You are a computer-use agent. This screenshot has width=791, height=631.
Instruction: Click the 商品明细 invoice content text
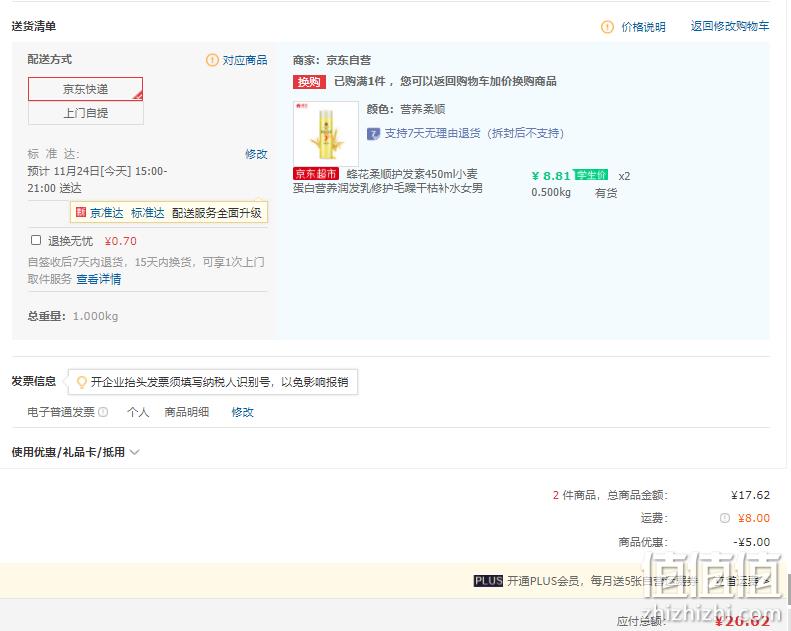pos(187,412)
